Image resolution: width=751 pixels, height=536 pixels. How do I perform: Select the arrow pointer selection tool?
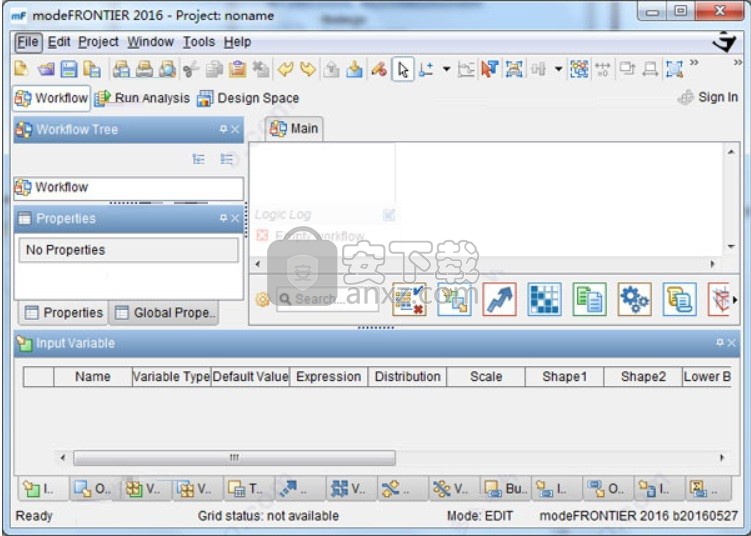[x=403, y=70]
